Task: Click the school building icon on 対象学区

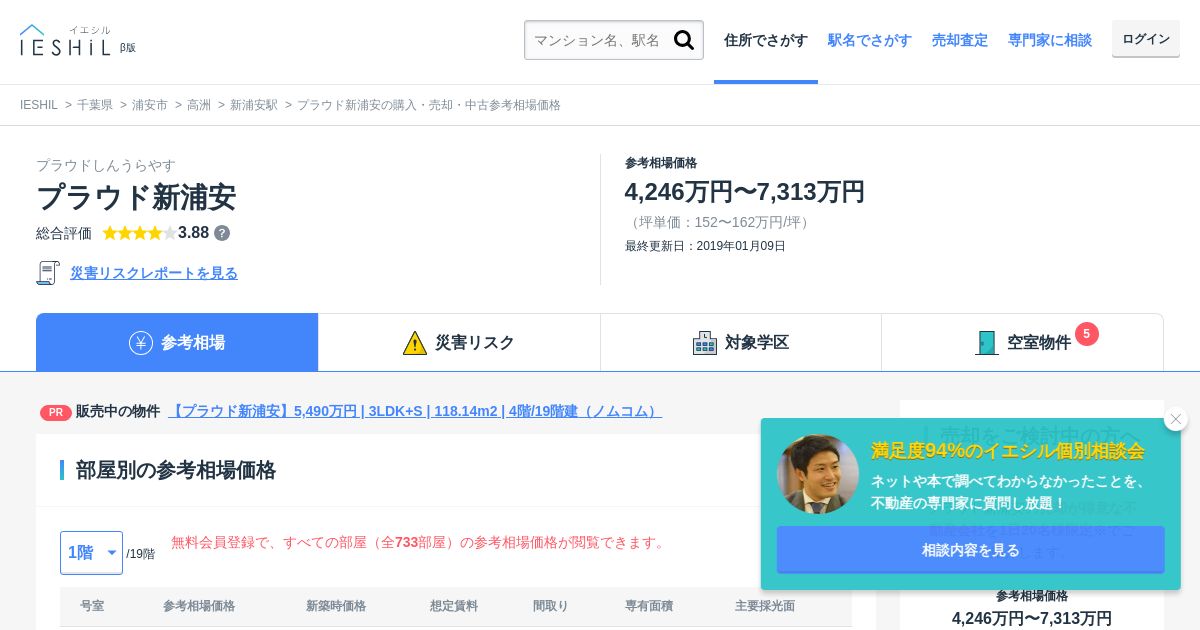Action: tap(705, 343)
